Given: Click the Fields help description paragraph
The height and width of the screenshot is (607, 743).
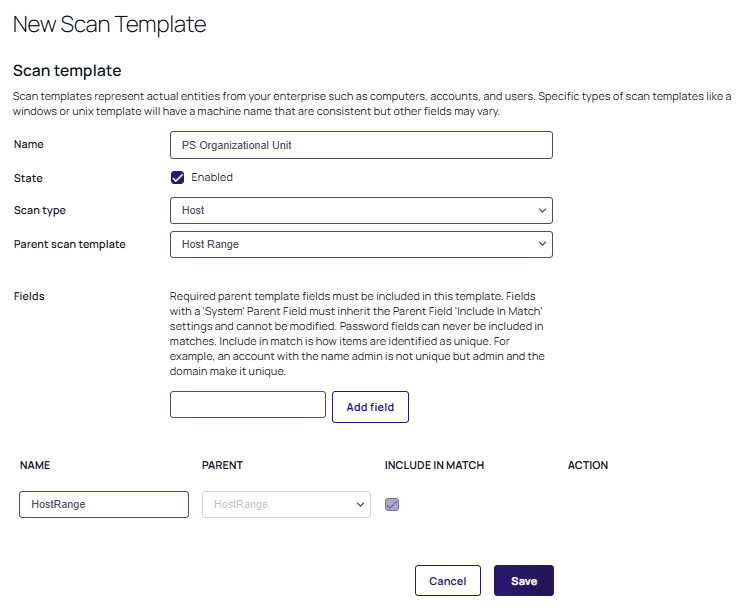Looking at the screenshot, I should pyautogui.click(x=356, y=334).
